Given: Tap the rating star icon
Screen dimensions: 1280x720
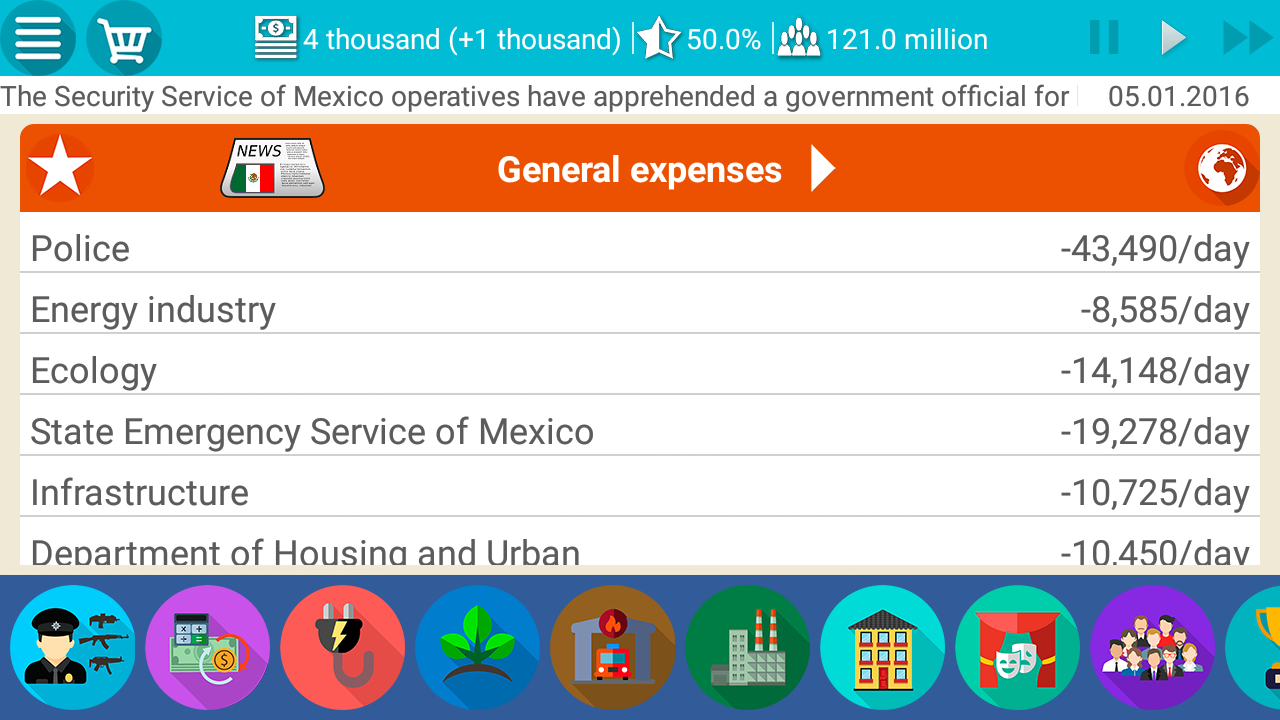Looking at the screenshot, I should (x=658, y=39).
